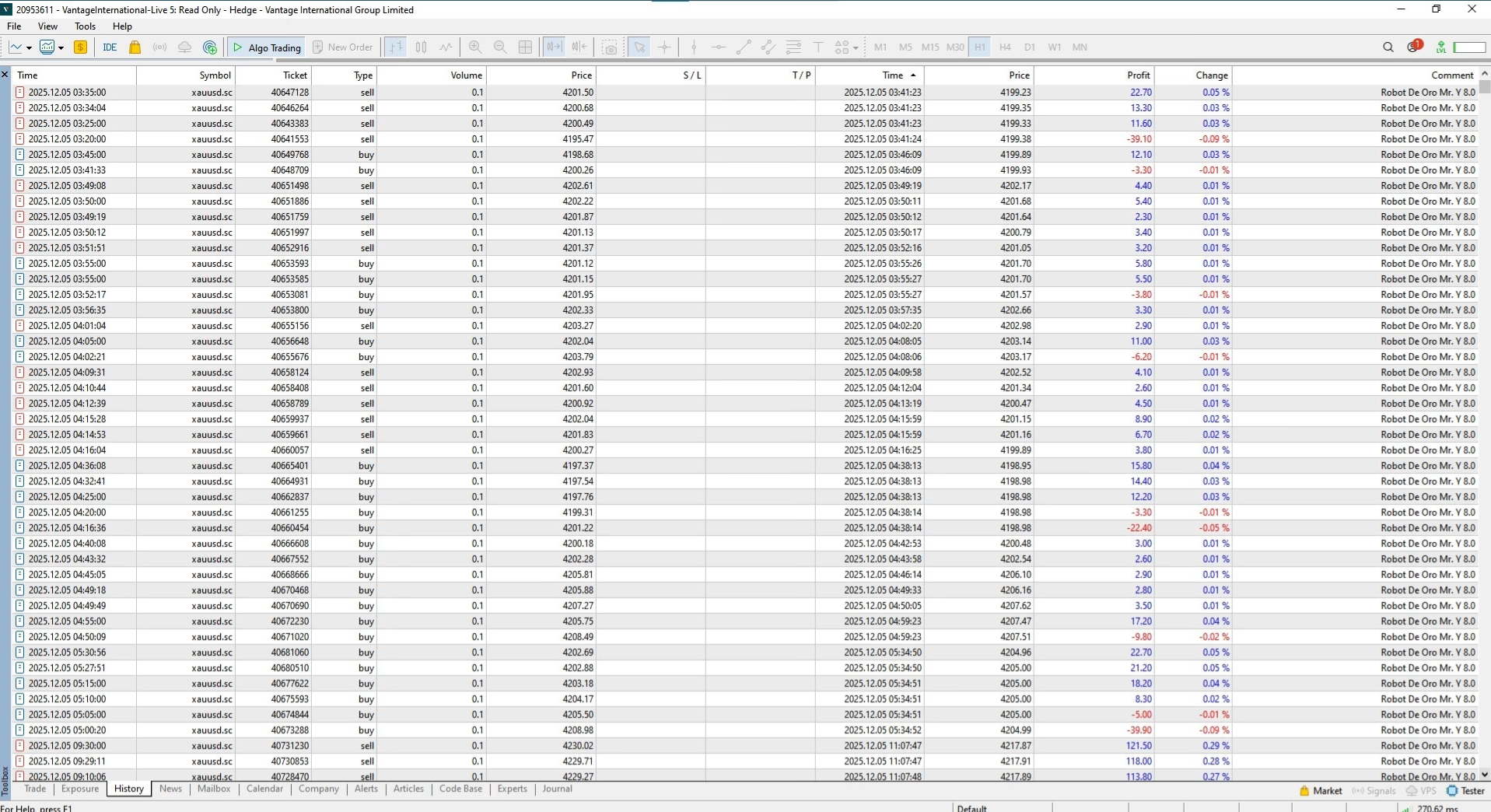Toggle line chart mode

point(446,47)
